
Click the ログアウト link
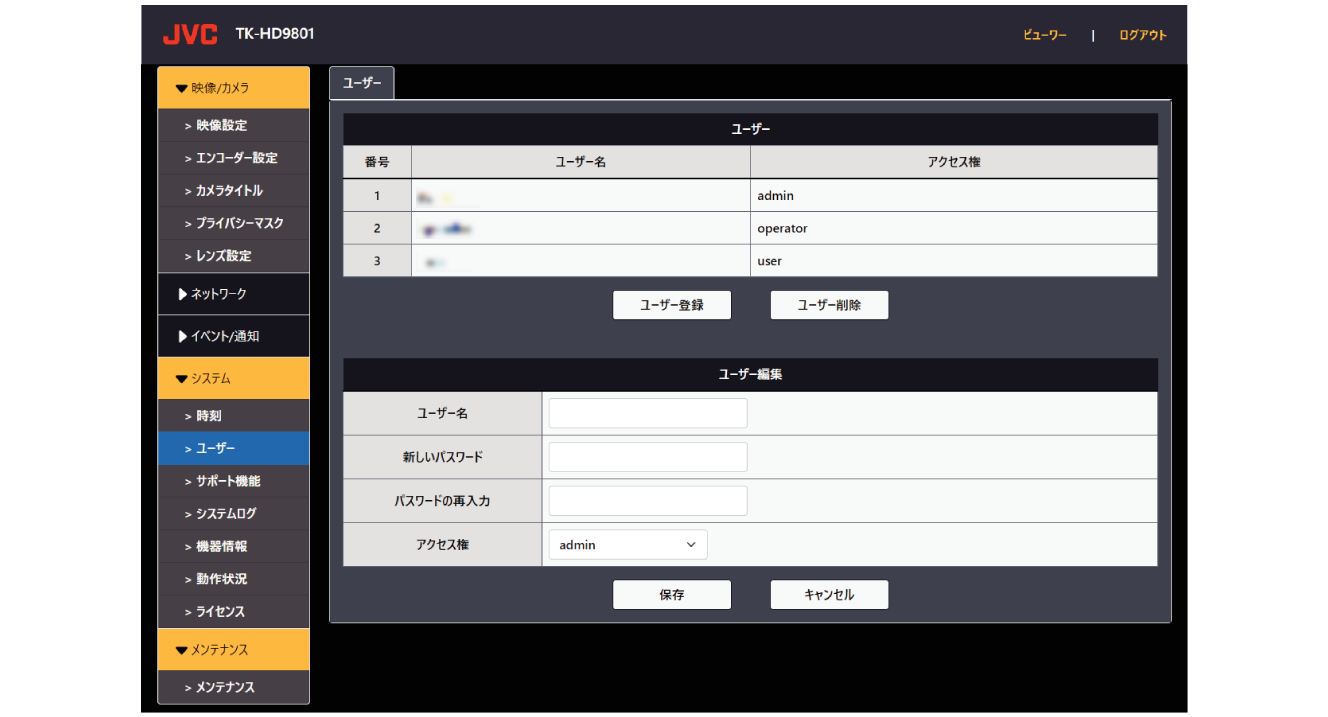pyautogui.click(x=1143, y=35)
